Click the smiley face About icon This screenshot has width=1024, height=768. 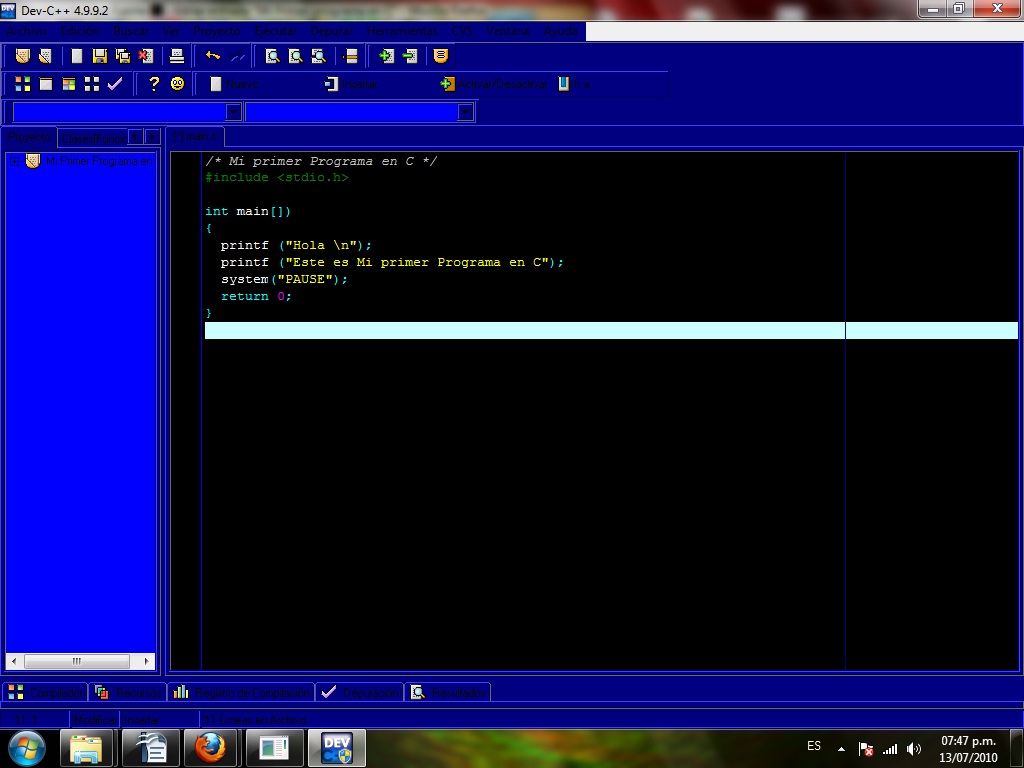(x=177, y=84)
